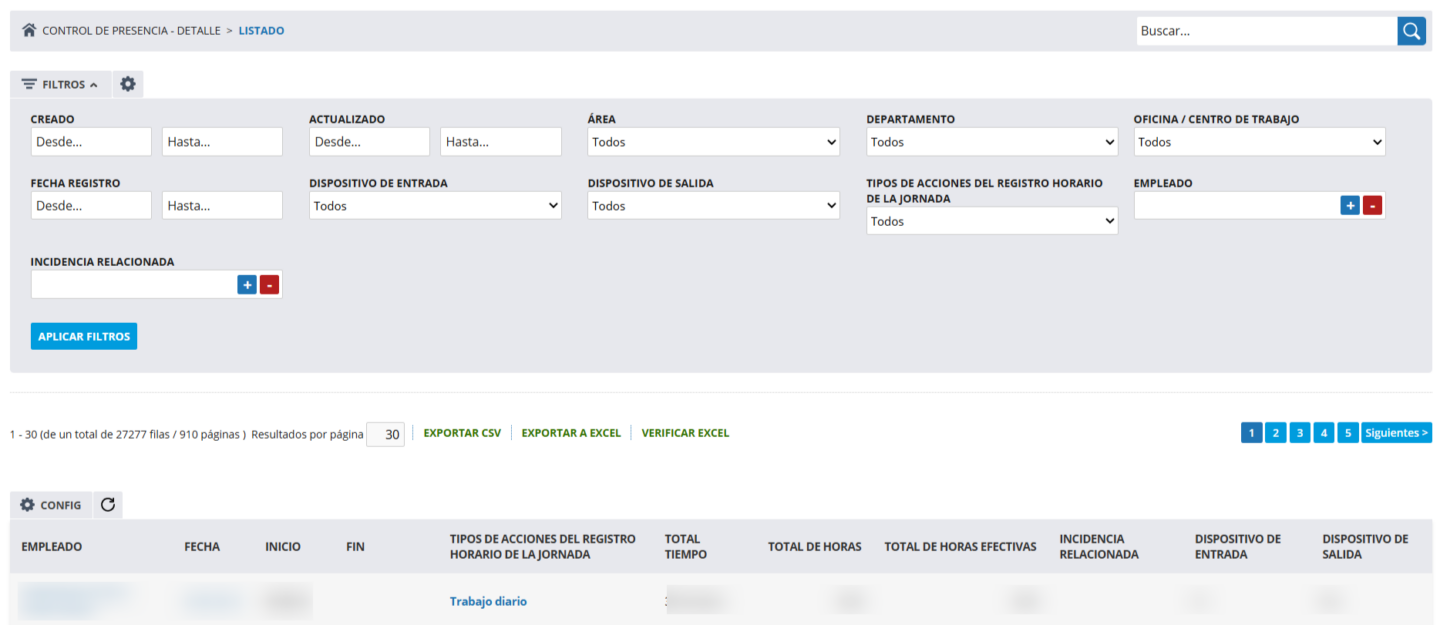This screenshot has width=1440, height=625.
Task: Open the CONFIG gear for the table
Action: tap(51, 505)
